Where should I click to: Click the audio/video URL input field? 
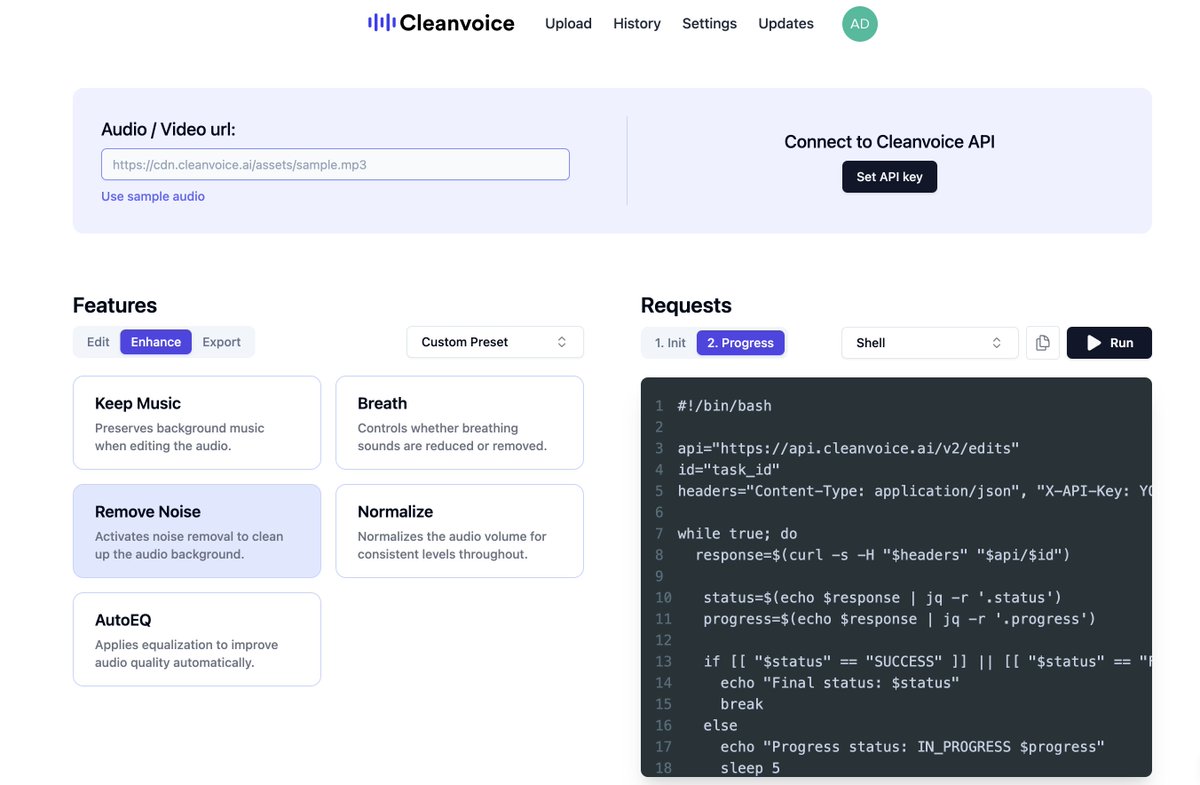335,164
